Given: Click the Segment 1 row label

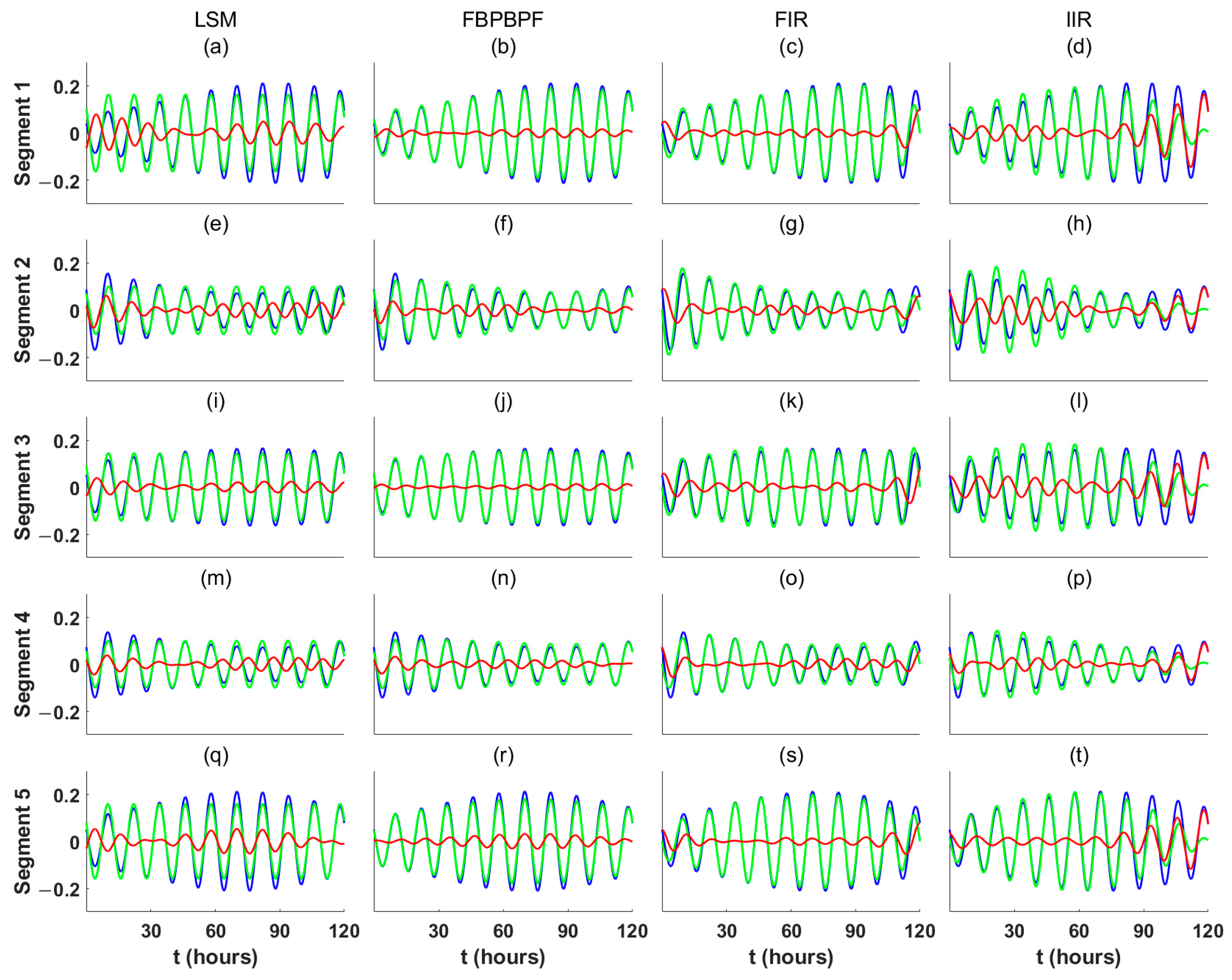Looking at the screenshot, I should point(23,134).
